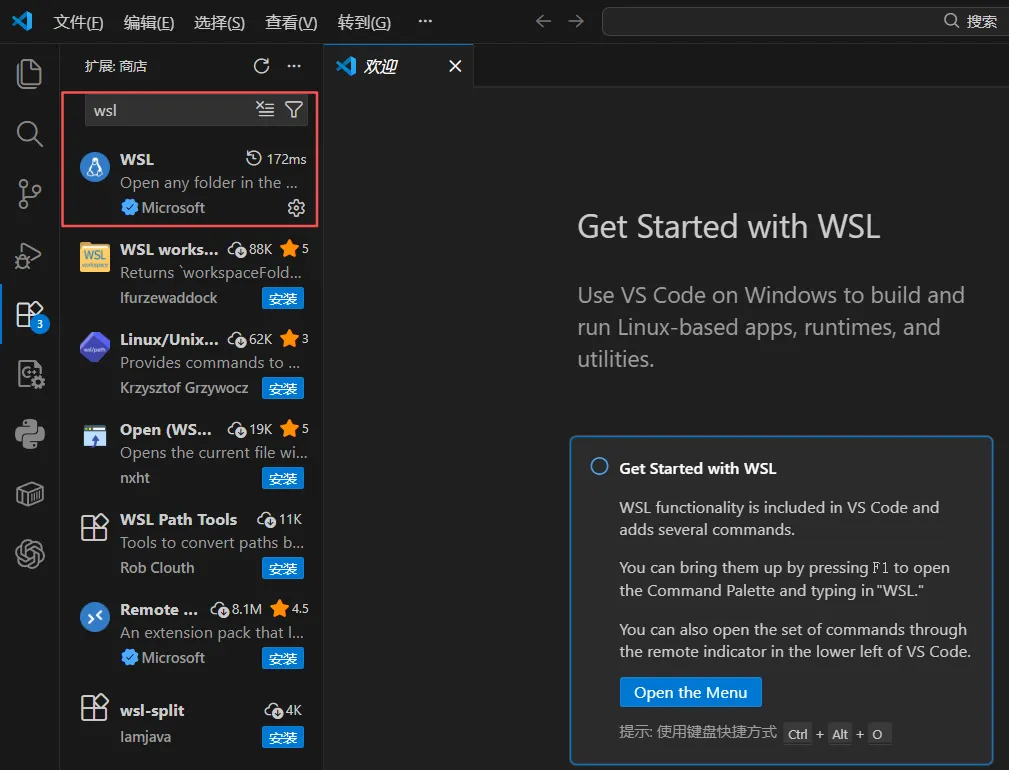Click the Get Started with WSL heading
1009x770 pixels.
pyautogui.click(x=728, y=227)
